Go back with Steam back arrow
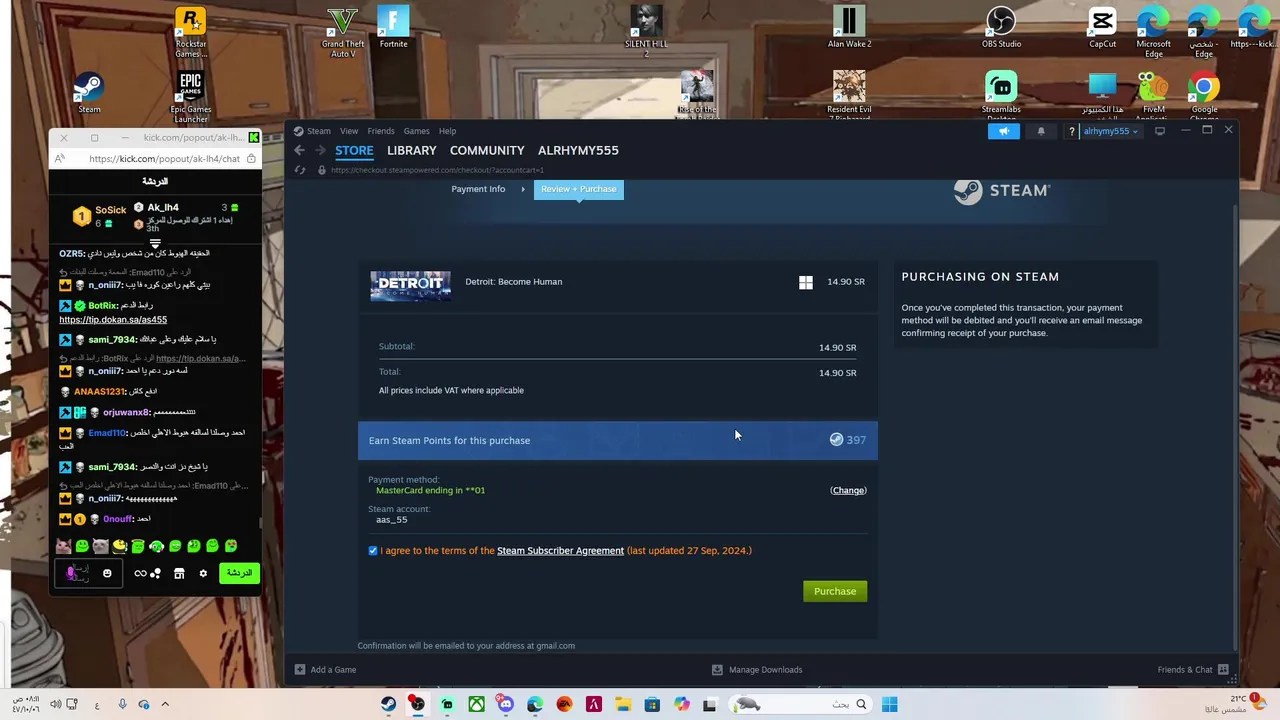Image resolution: width=1280 pixels, height=720 pixels. coord(299,150)
